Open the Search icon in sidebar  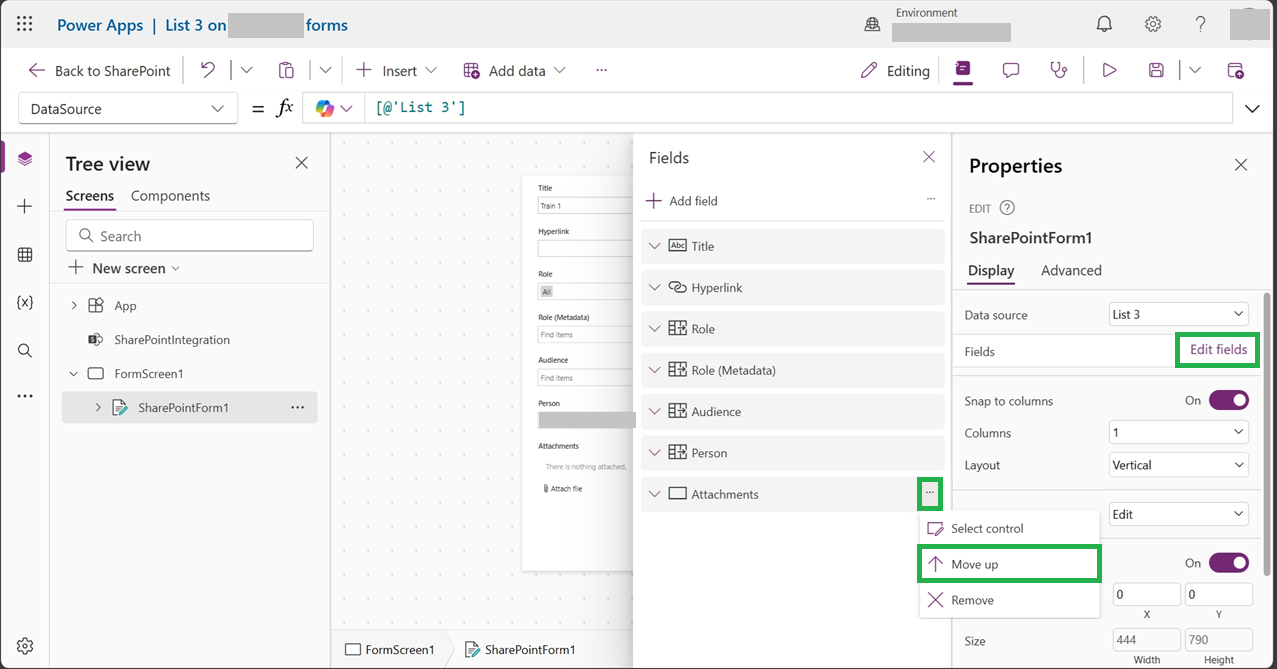[25, 350]
